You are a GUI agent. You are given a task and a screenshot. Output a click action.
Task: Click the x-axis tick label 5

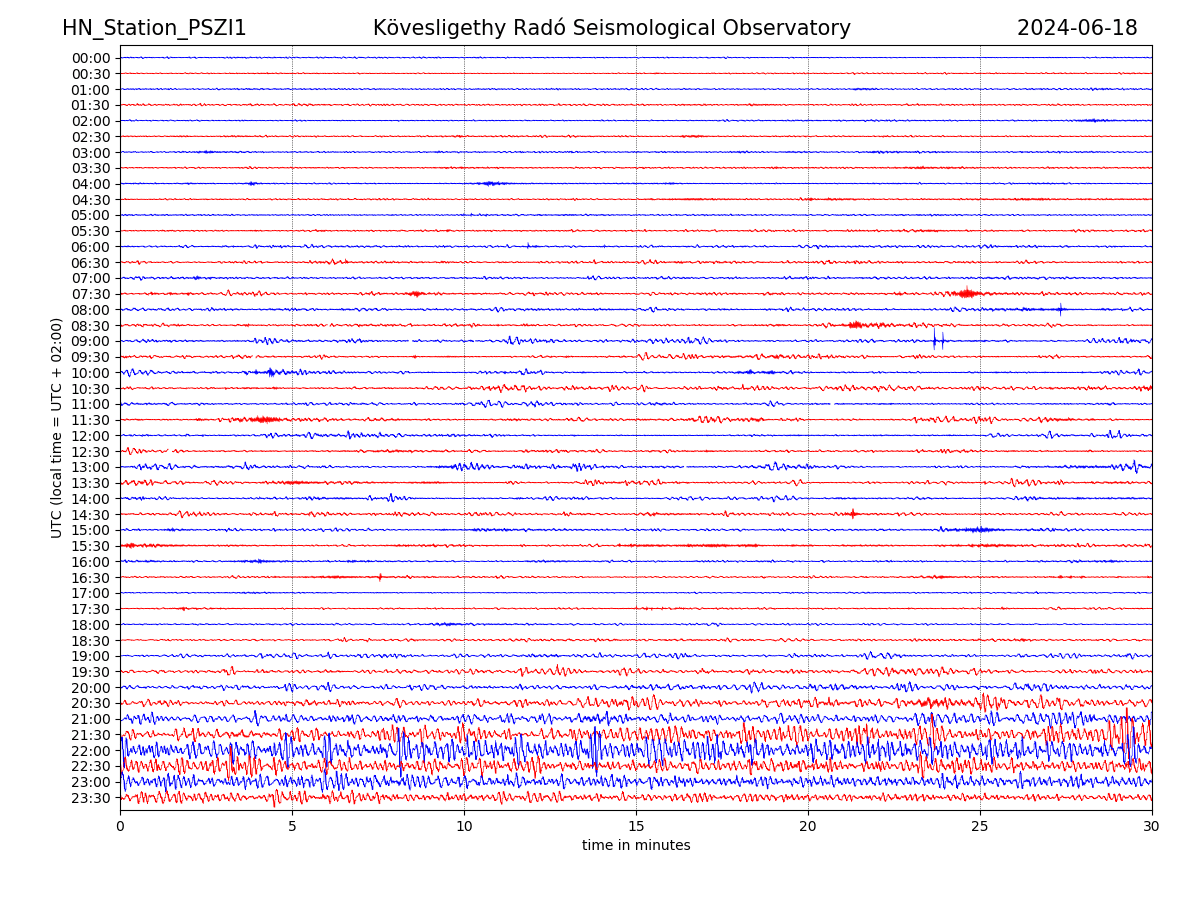pyautogui.click(x=292, y=827)
